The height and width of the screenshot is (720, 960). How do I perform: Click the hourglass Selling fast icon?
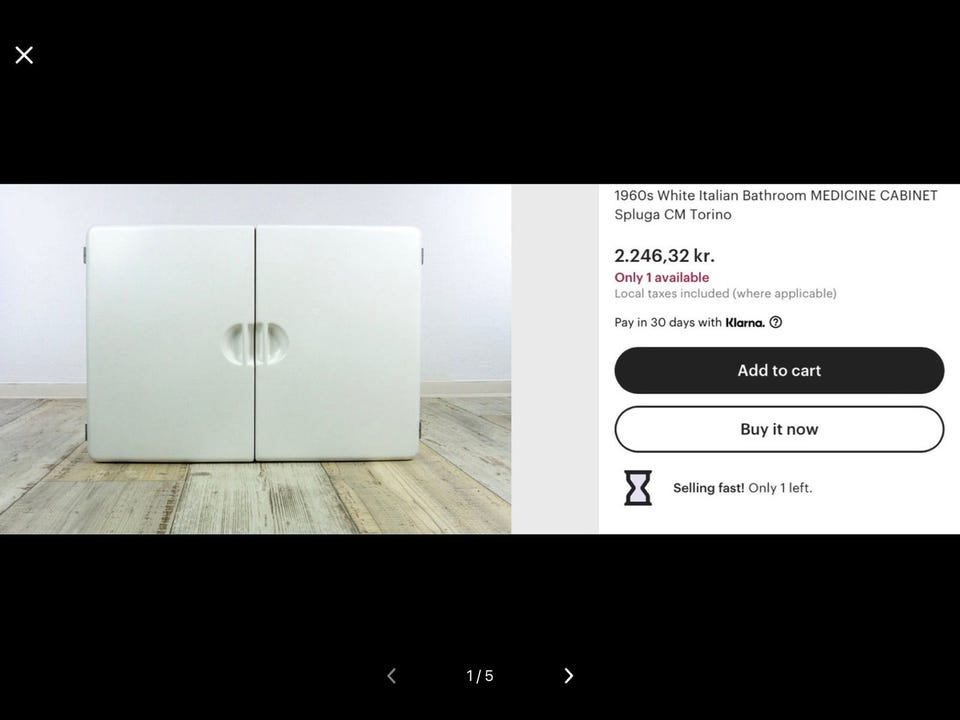click(x=638, y=487)
